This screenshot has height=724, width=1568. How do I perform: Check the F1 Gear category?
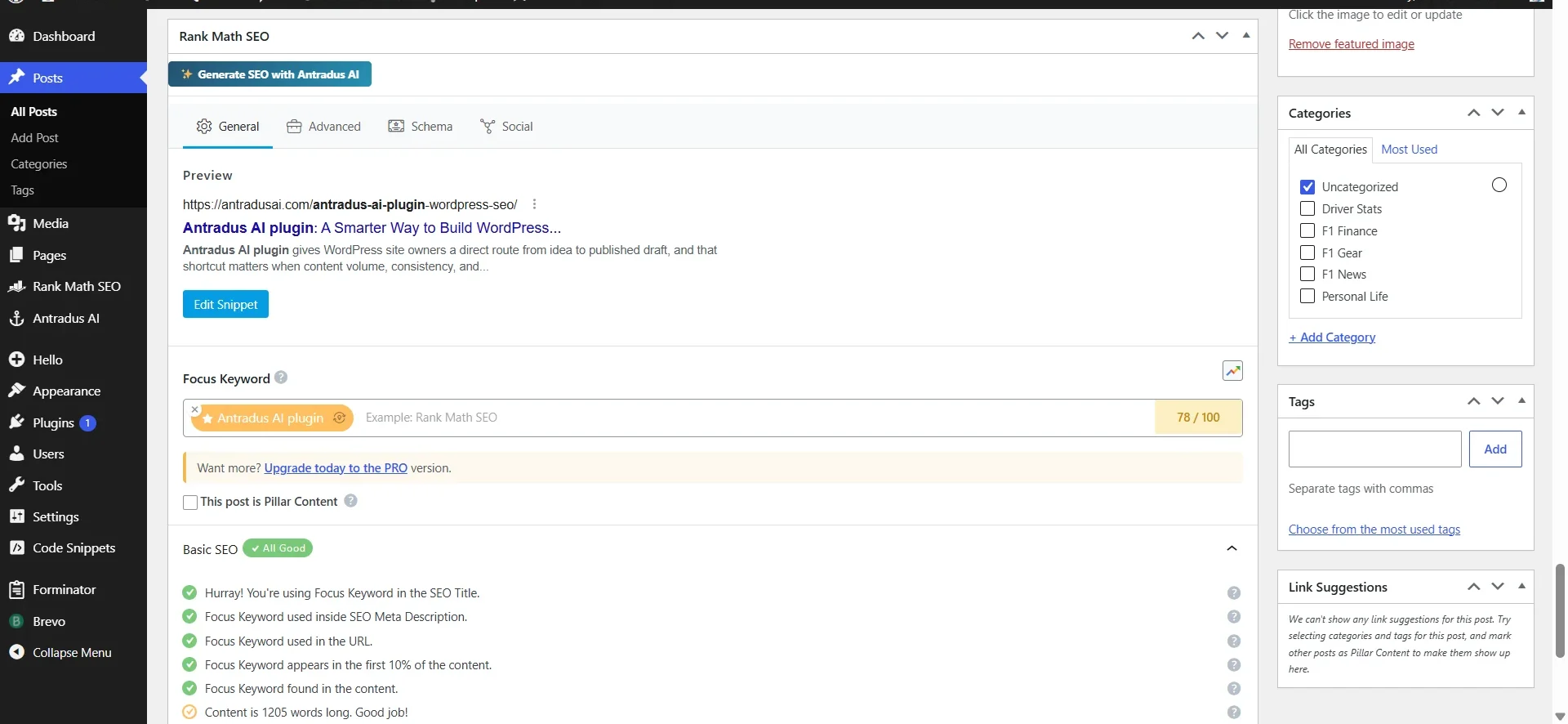(1307, 253)
